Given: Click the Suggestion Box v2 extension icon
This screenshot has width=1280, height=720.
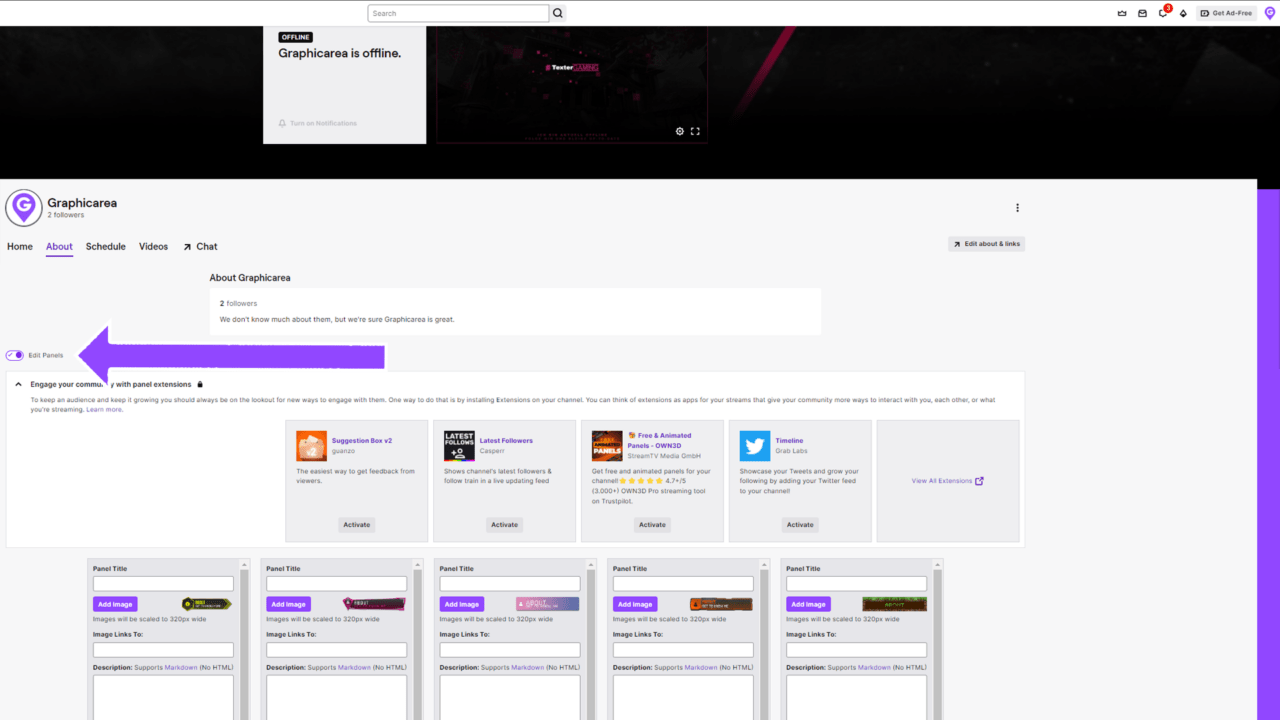Looking at the screenshot, I should pyautogui.click(x=311, y=444).
